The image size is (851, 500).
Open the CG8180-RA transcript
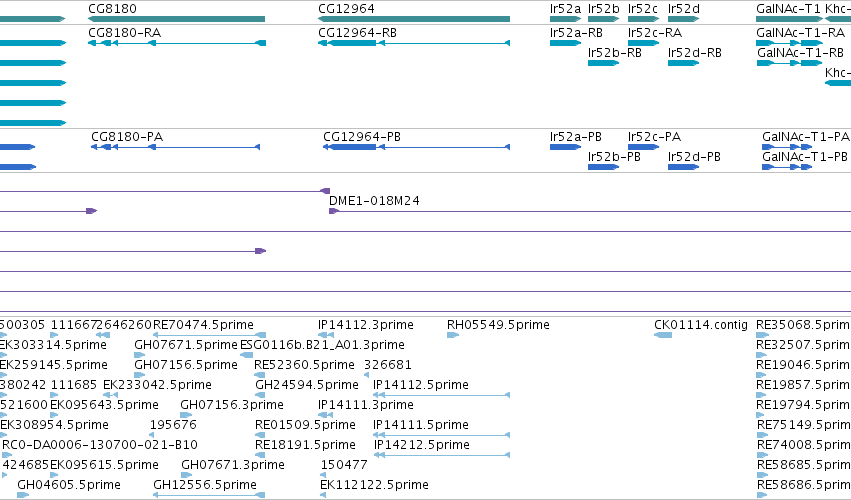[177, 43]
